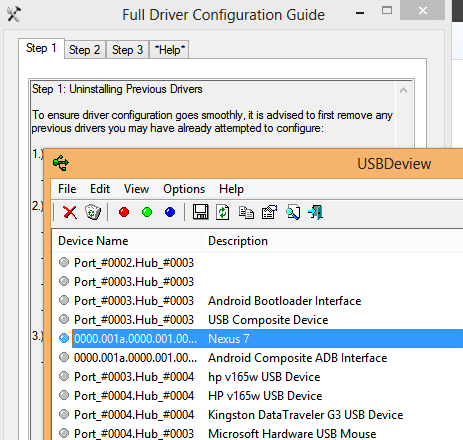Click the copy selected items icon

pyautogui.click(x=246, y=212)
